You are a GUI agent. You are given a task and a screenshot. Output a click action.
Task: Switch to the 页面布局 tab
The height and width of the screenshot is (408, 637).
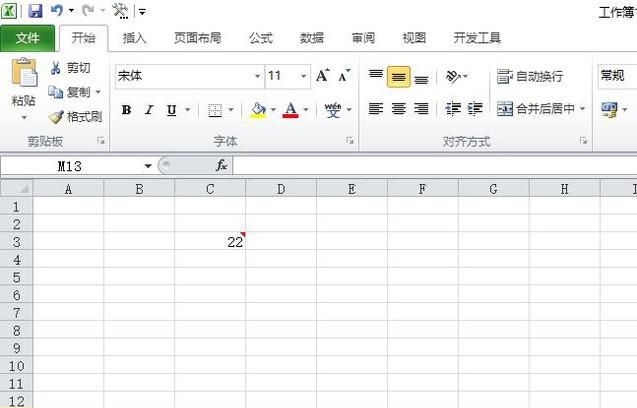point(198,38)
